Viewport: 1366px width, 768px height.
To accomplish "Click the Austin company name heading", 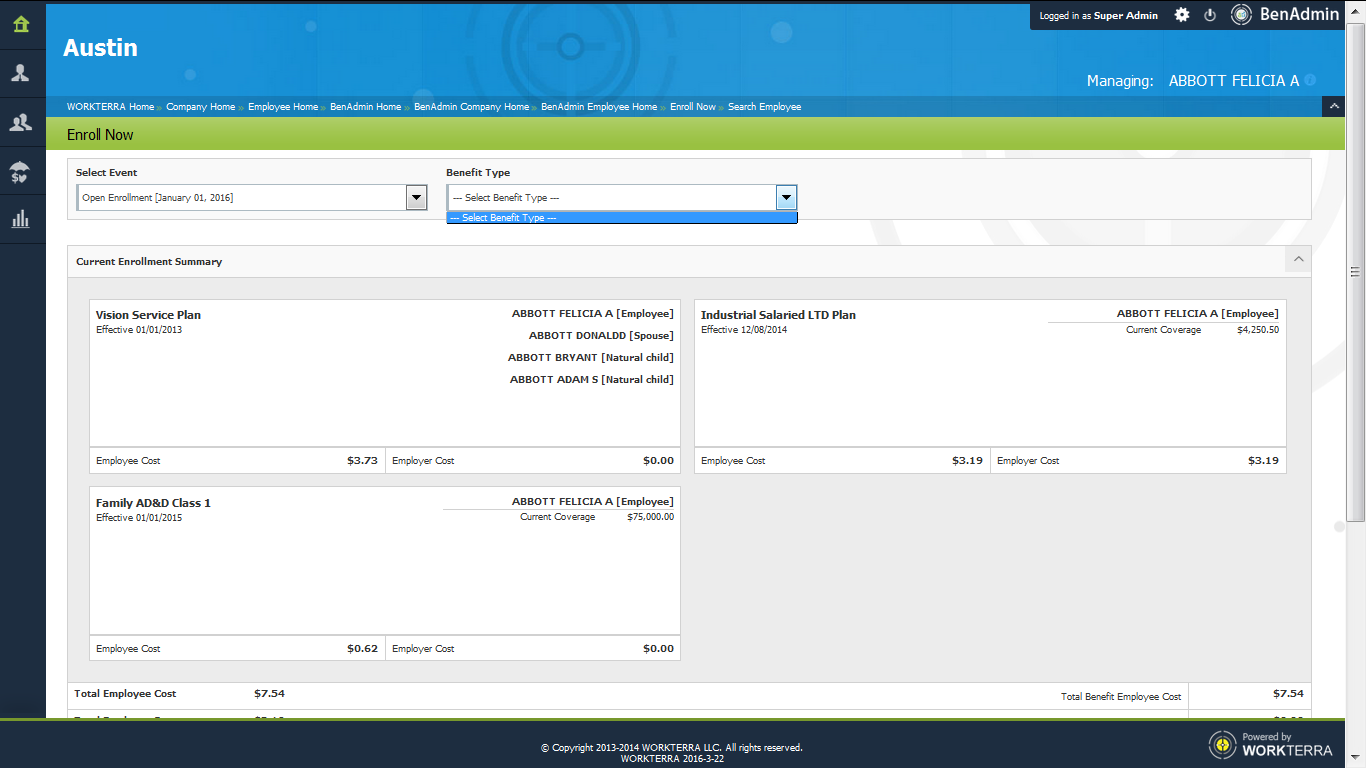I will (100, 48).
